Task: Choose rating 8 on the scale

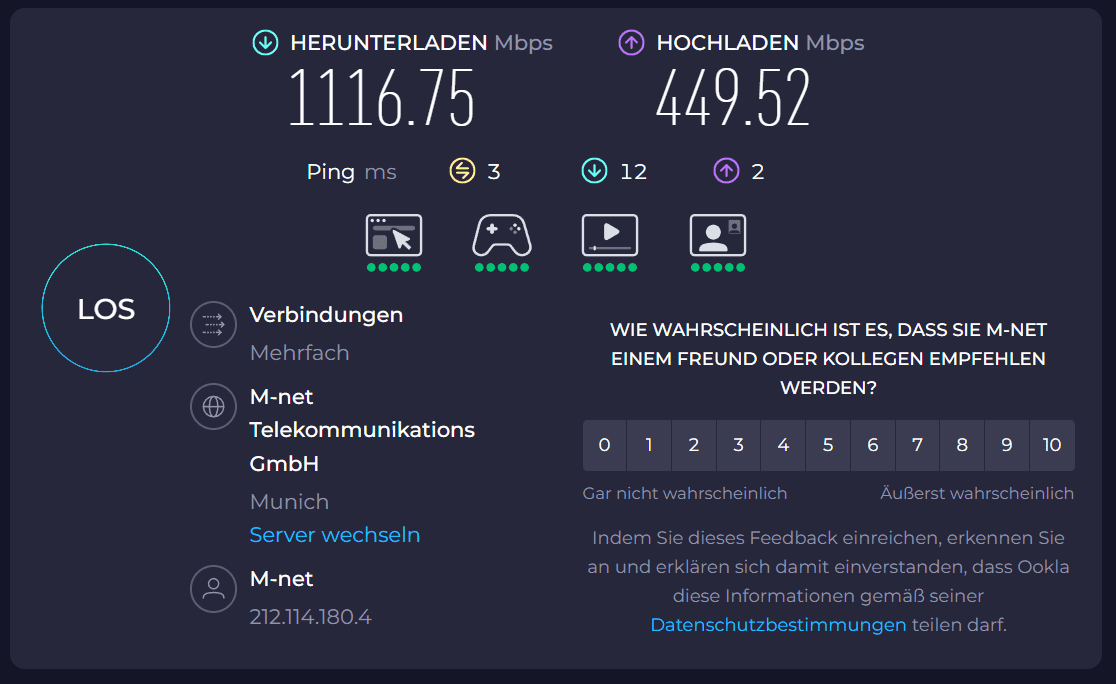Action: tap(962, 445)
